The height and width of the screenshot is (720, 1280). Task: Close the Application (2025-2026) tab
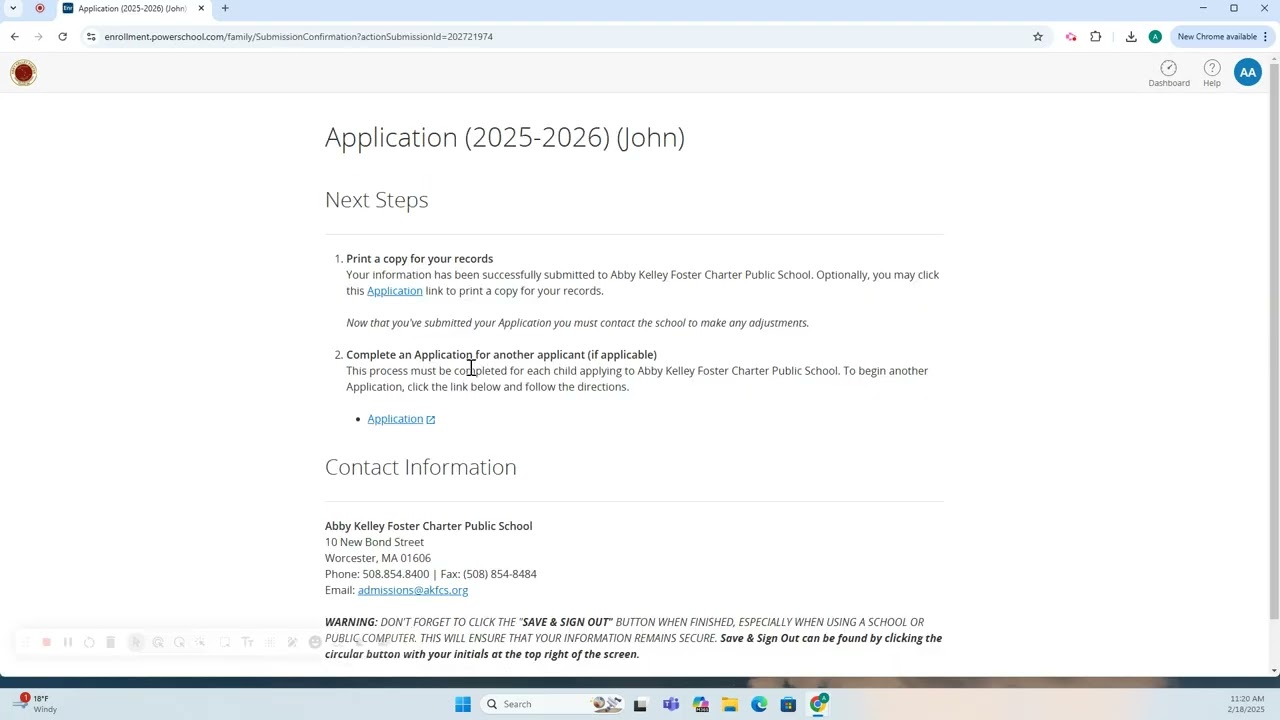tap(201, 8)
